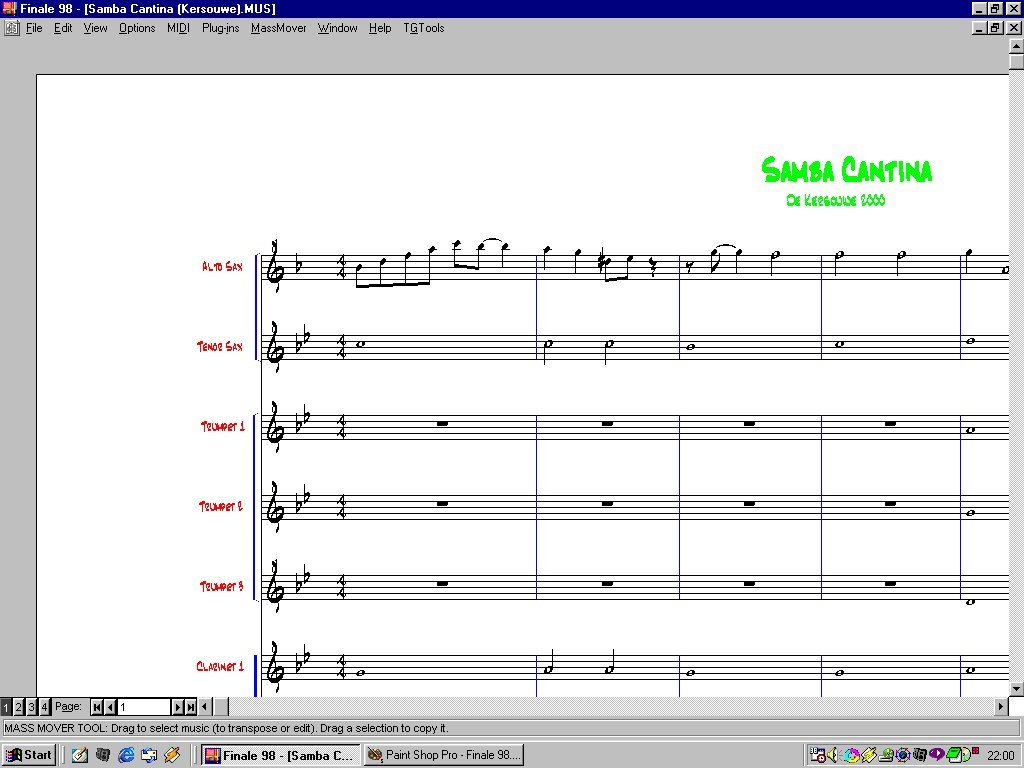This screenshot has width=1024, height=768.
Task: Go to next page arrow
Action: click(x=178, y=707)
